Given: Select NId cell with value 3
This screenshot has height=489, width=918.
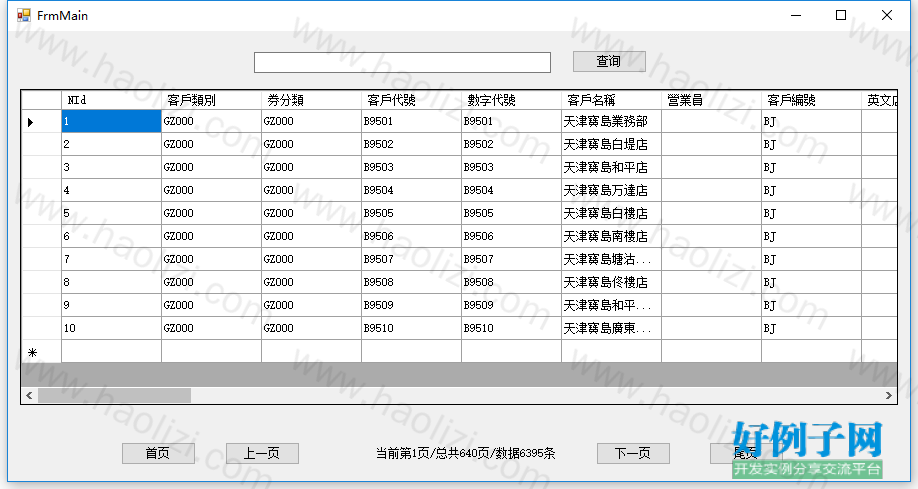Looking at the screenshot, I should tap(111, 167).
